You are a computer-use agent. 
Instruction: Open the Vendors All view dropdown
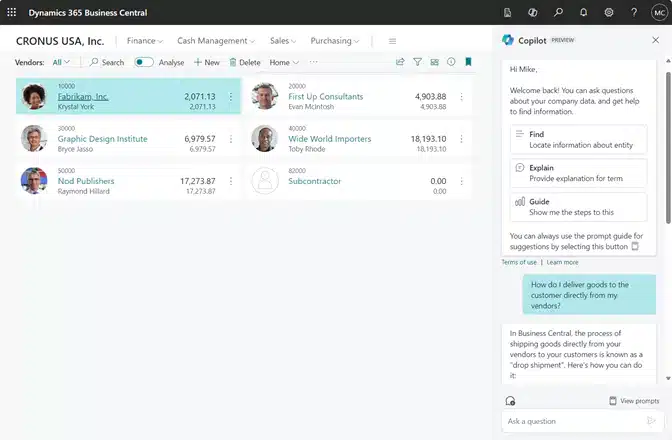(61, 62)
